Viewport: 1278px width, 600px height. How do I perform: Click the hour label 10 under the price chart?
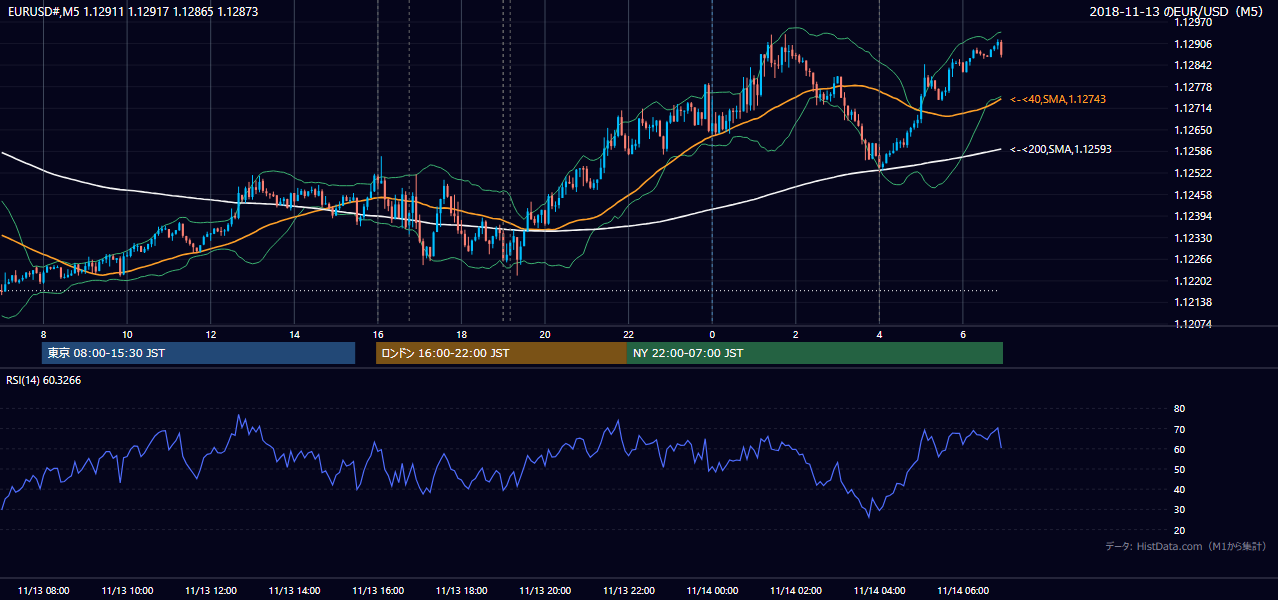pos(127,333)
